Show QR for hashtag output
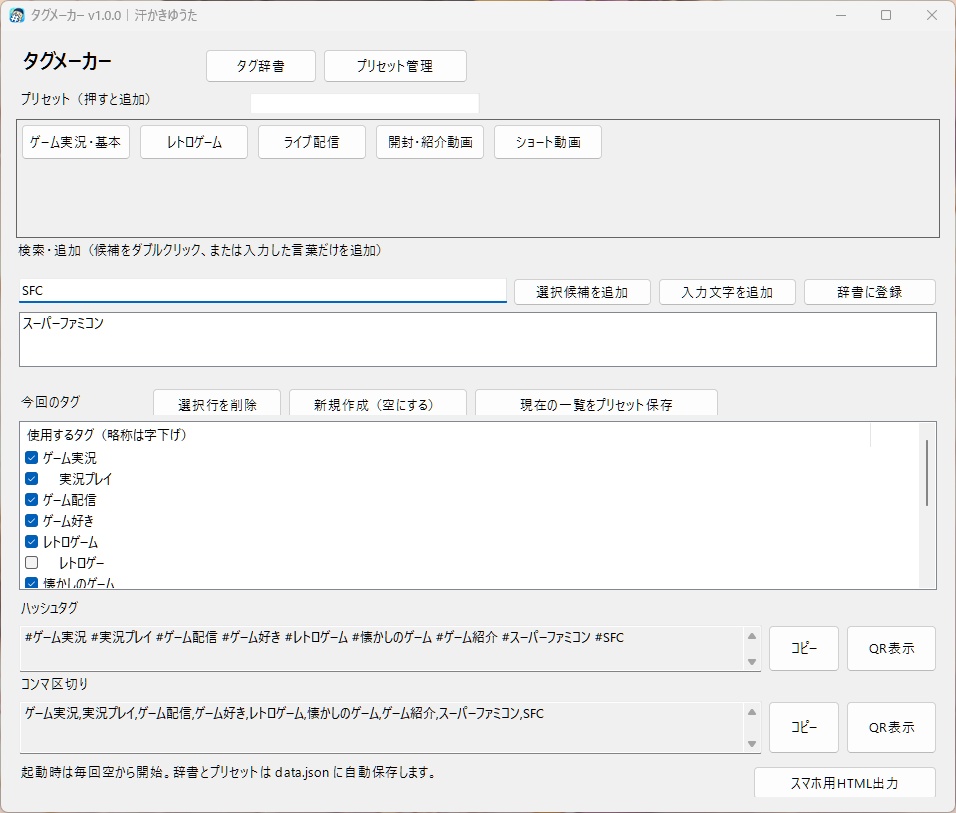 891,648
